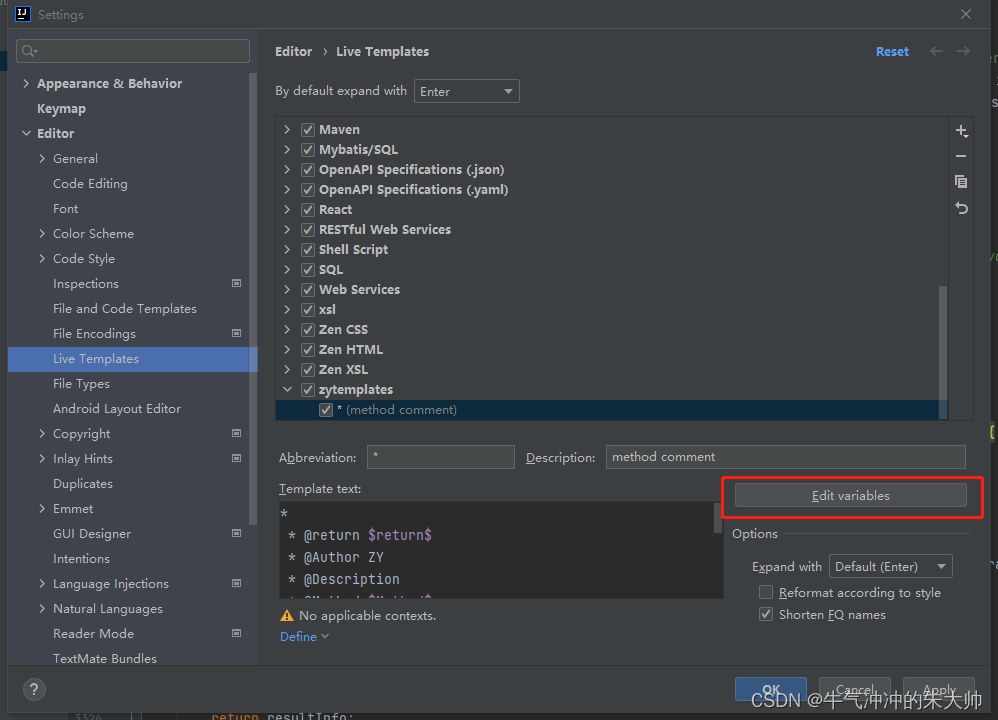Open Intentions settings page
Viewport: 998px width, 720px height.
click(81, 559)
